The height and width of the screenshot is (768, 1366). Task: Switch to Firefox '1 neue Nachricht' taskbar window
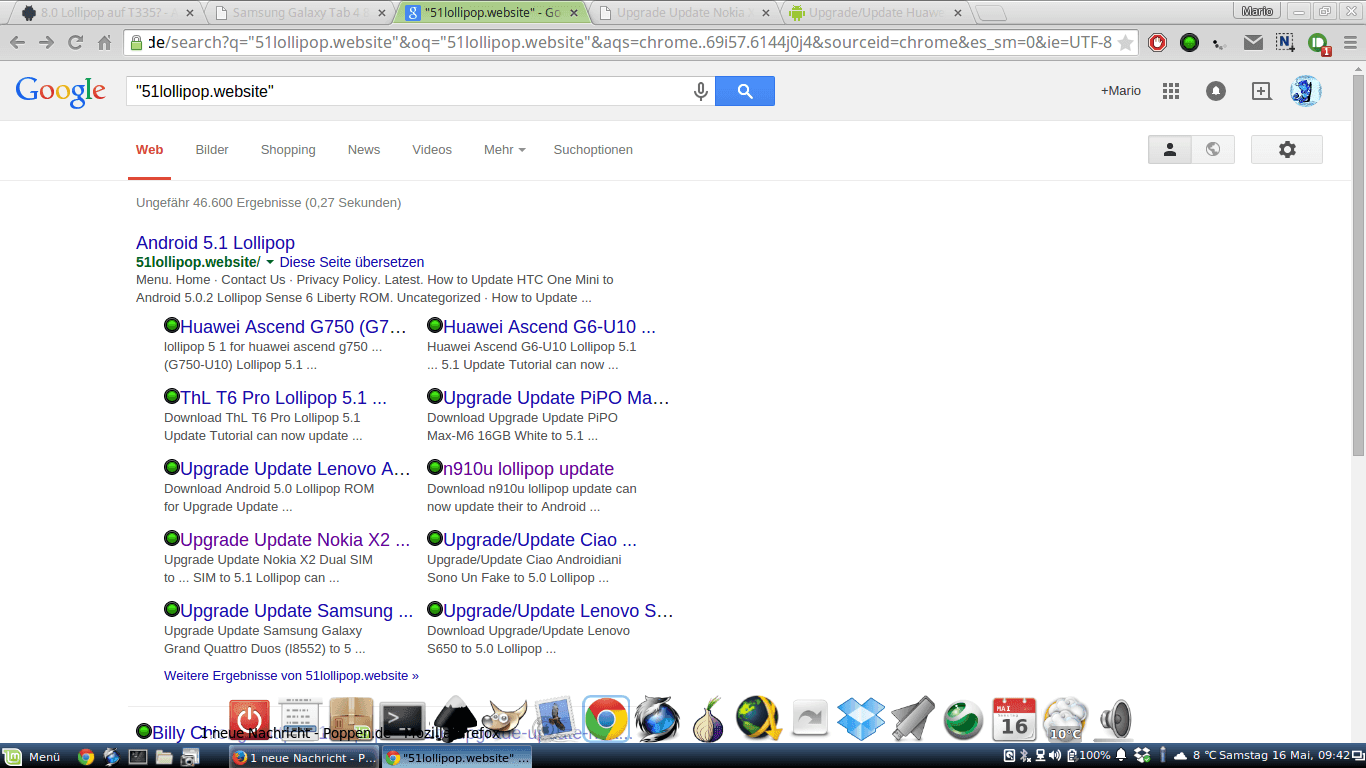click(303, 757)
